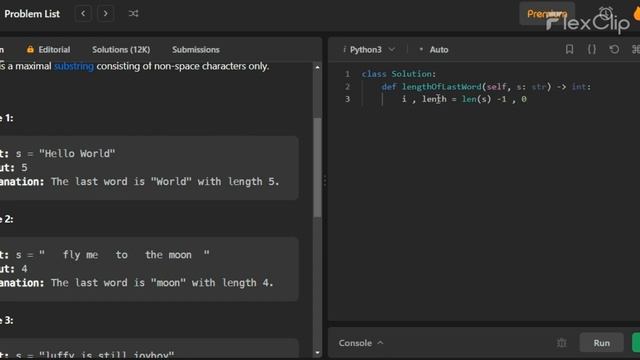The height and width of the screenshot is (360, 640).
Task: Open the Python3 language dropdown
Action: click(369, 49)
